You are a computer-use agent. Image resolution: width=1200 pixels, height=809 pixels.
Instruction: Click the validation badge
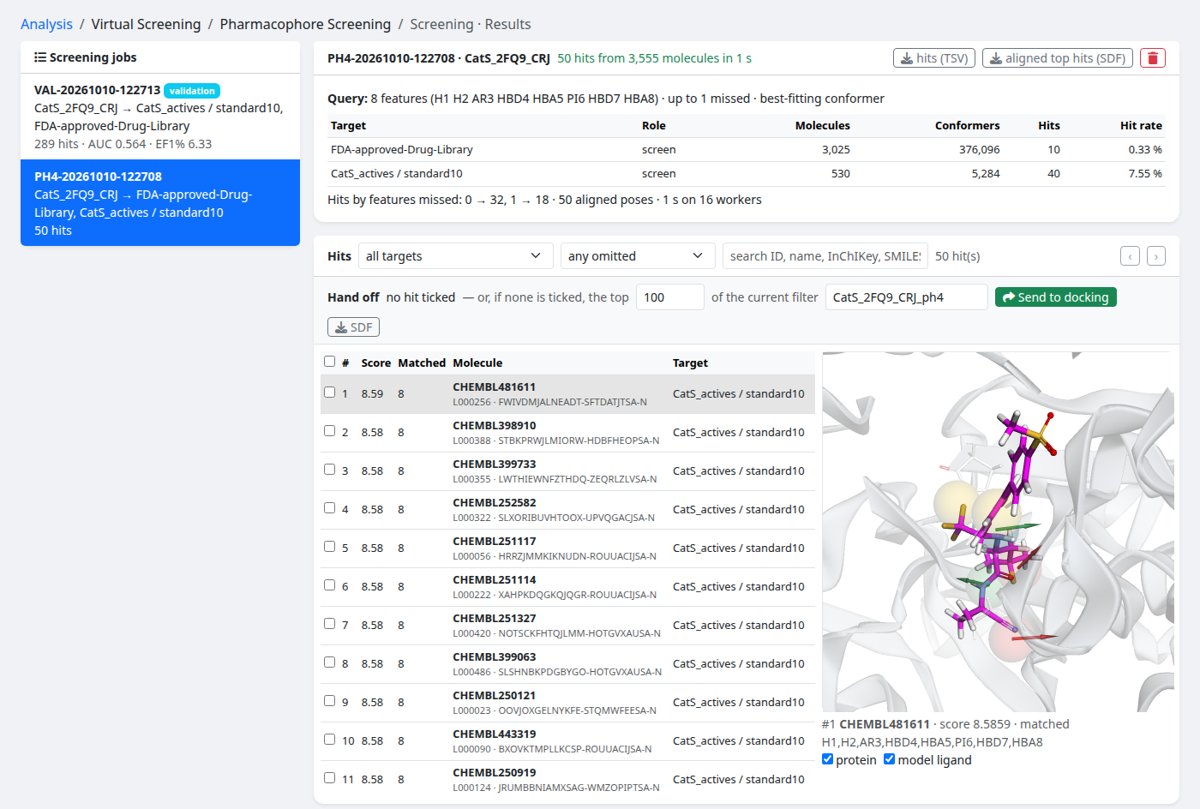tap(192, 91)
